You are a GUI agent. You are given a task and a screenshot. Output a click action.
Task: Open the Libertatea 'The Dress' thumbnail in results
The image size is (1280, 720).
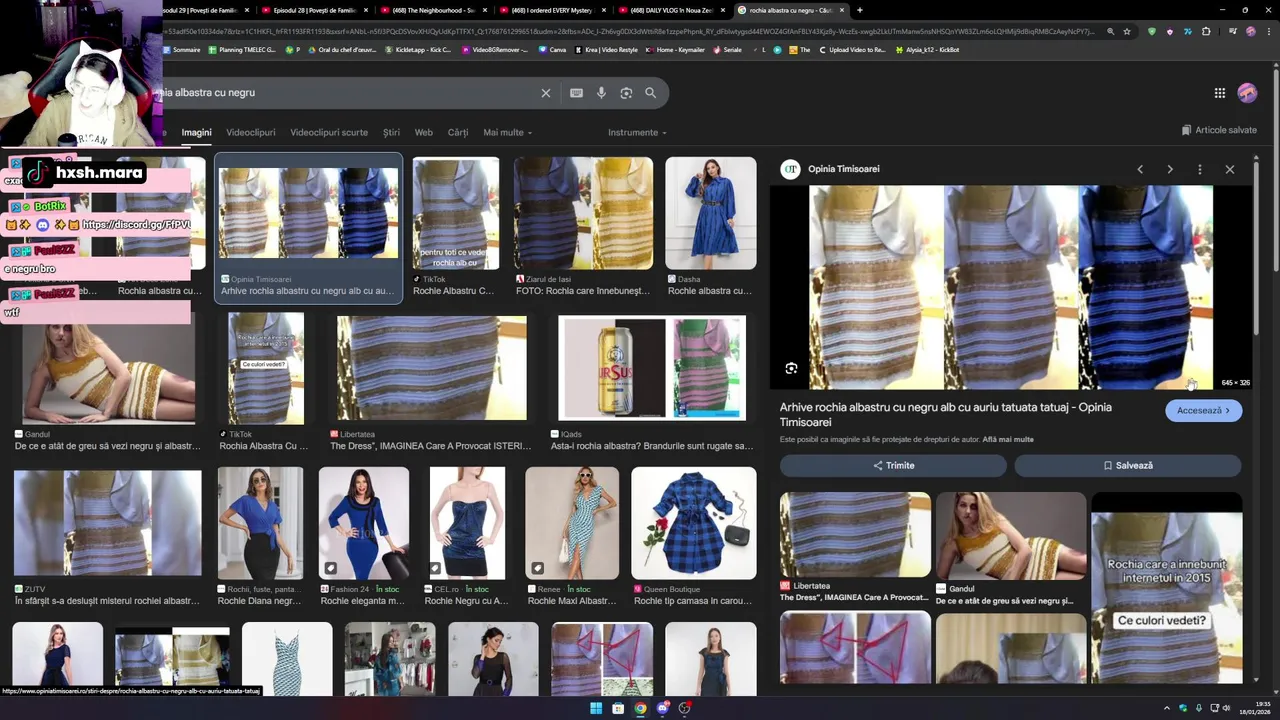(x=432, y=368)
